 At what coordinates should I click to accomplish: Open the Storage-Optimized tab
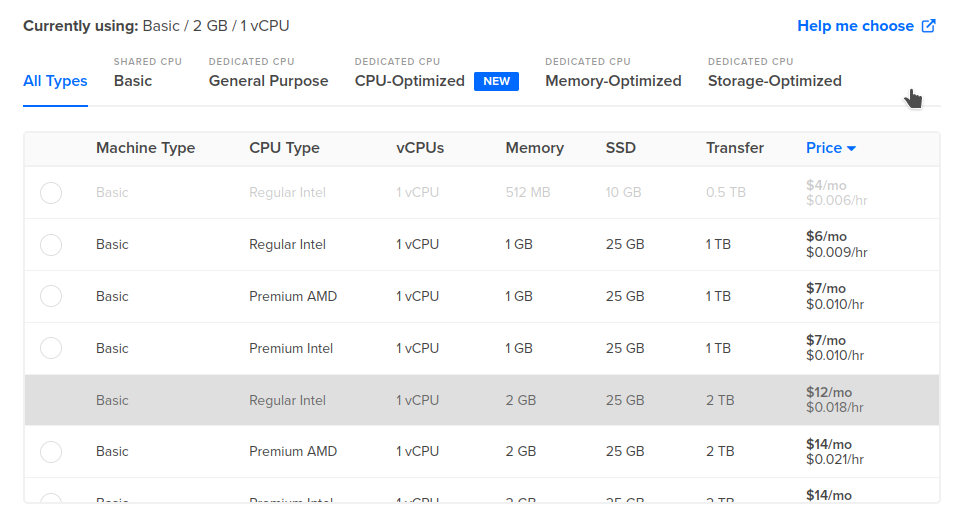775,81
